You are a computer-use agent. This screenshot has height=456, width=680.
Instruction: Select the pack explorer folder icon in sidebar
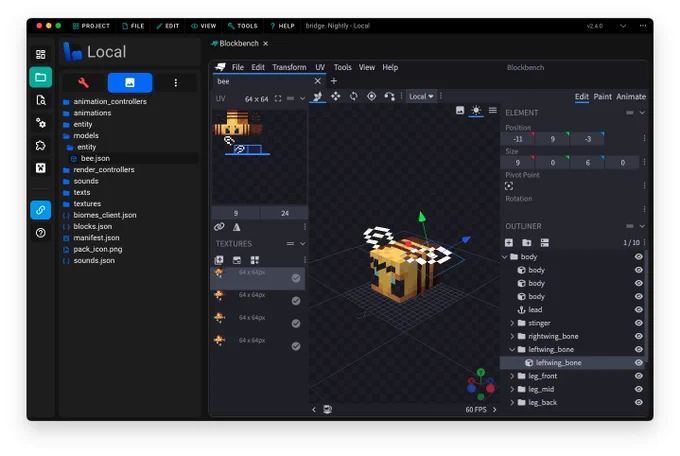[40, 77]
